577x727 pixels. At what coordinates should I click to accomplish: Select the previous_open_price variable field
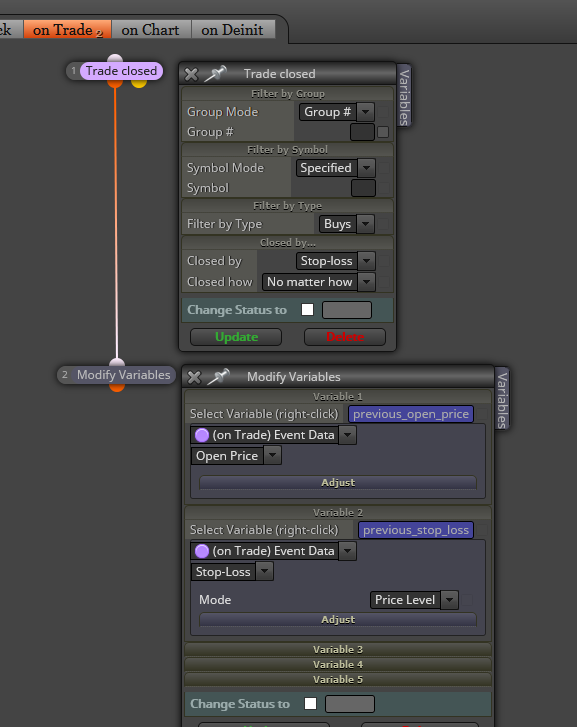coord(411,414)
